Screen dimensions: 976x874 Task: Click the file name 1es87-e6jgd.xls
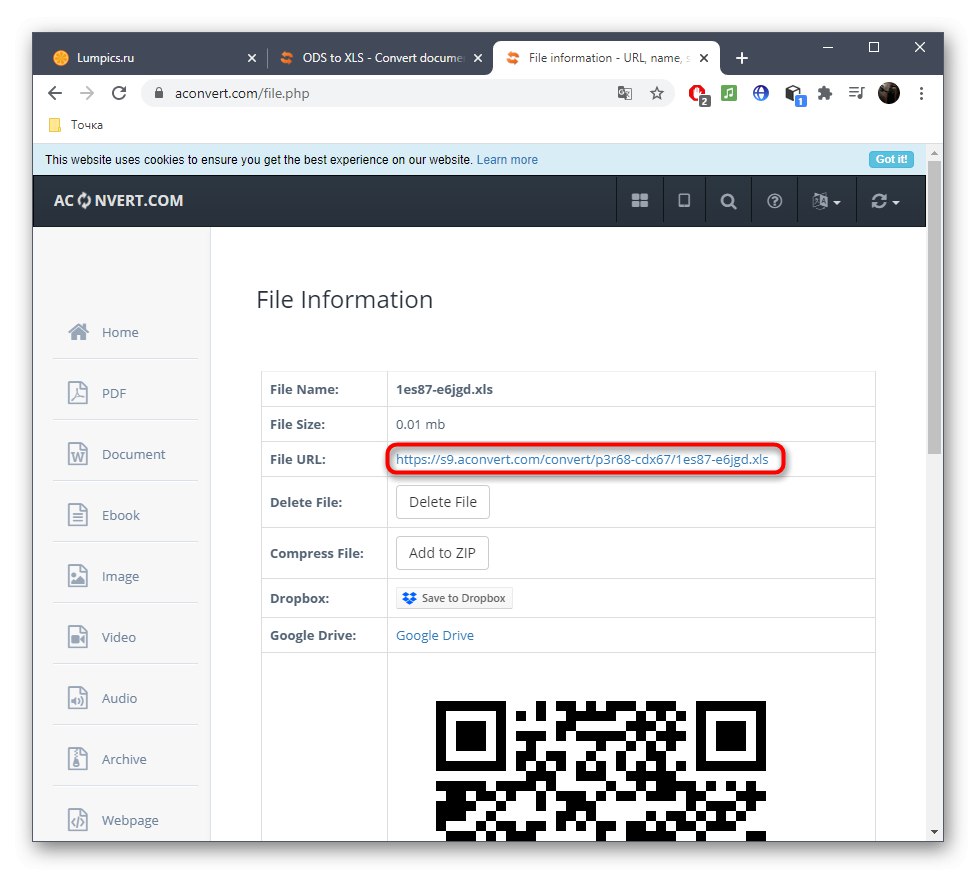444,390
